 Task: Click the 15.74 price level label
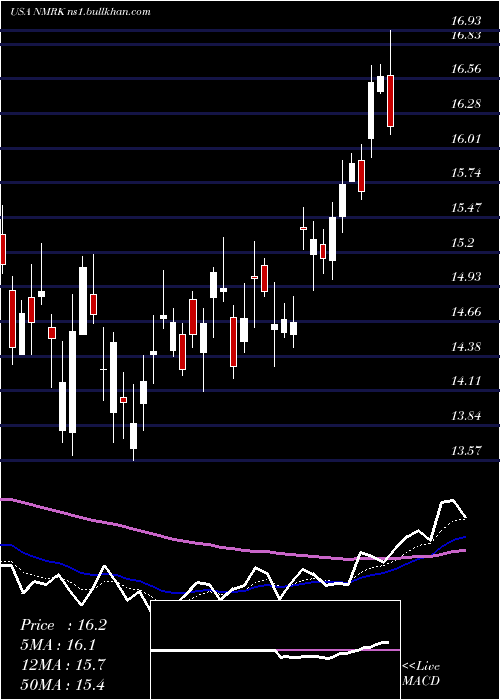[x=466, y=173]
